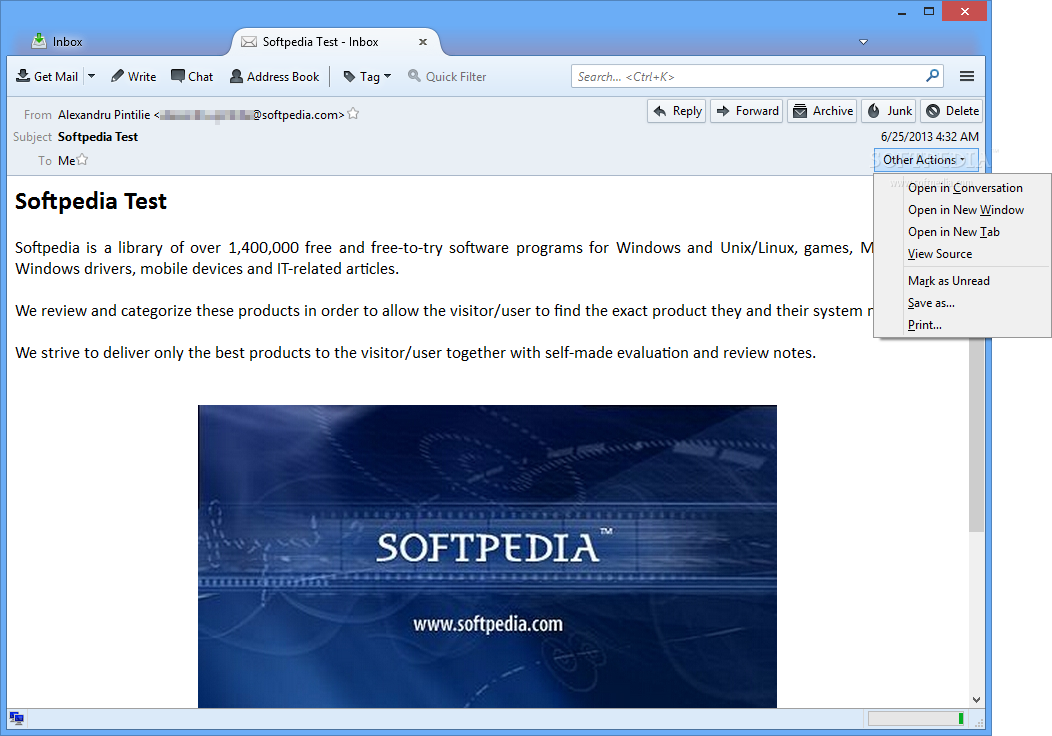Click the 'Softpedia Test' message heading
Viewport: 1052px width, 736px height.
tap(91, 201)
